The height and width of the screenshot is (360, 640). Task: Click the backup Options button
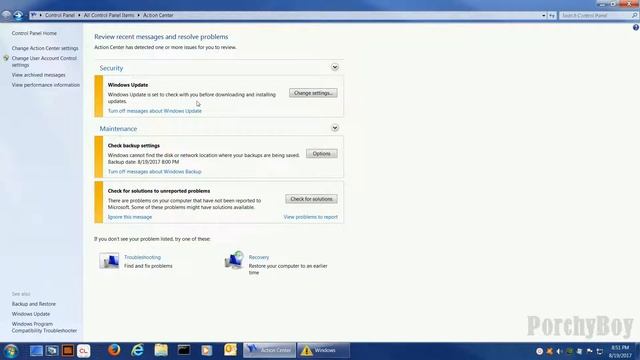(x=322, y=153)
